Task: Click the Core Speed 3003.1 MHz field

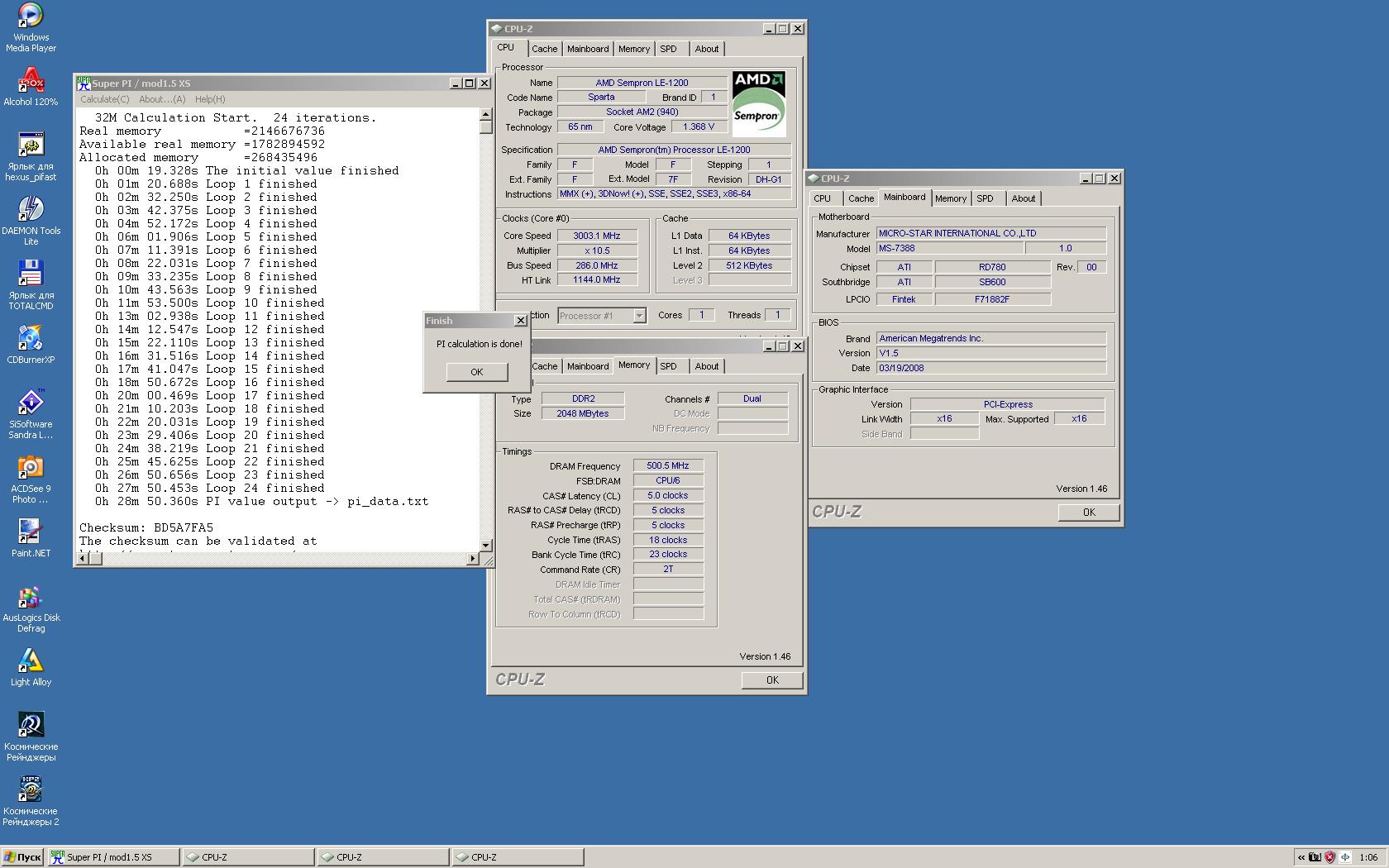Action: coord(597,236)
